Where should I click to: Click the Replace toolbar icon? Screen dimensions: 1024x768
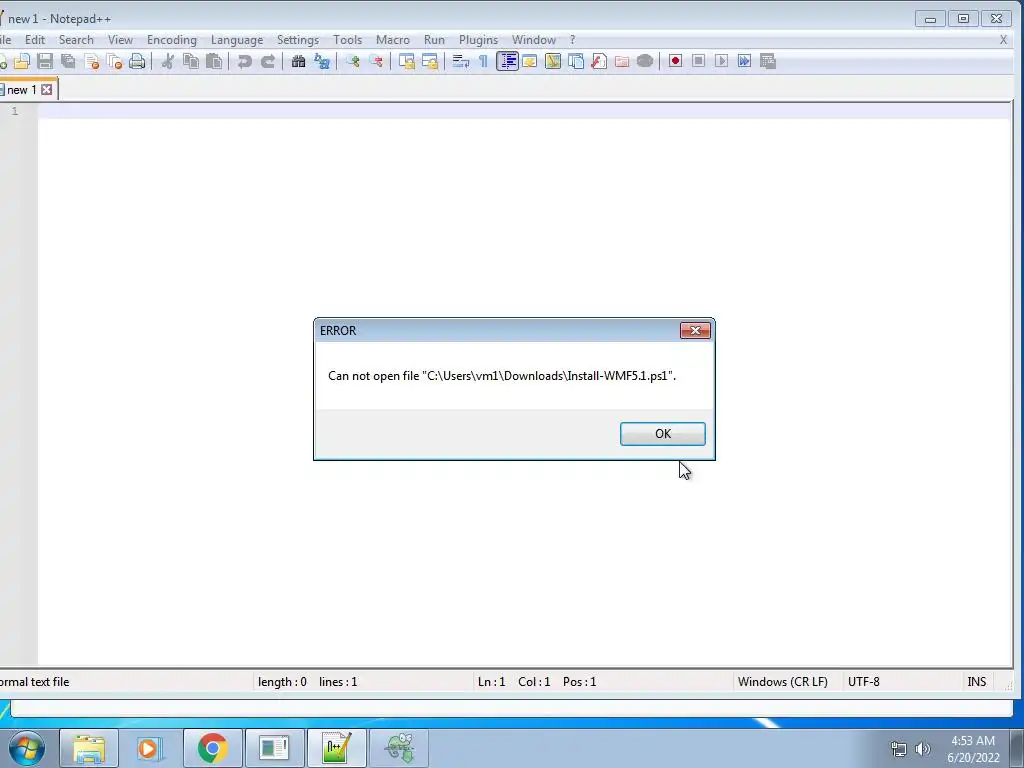pos(322,61)
